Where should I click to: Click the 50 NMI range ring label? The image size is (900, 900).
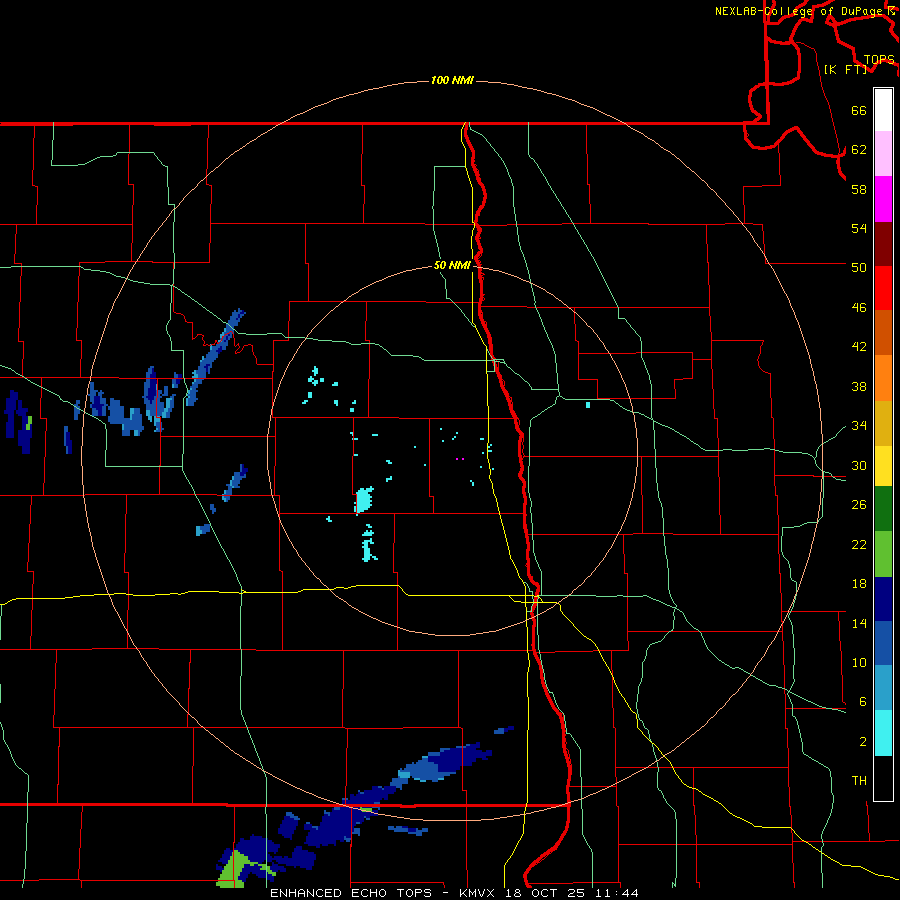coord(452,265)
